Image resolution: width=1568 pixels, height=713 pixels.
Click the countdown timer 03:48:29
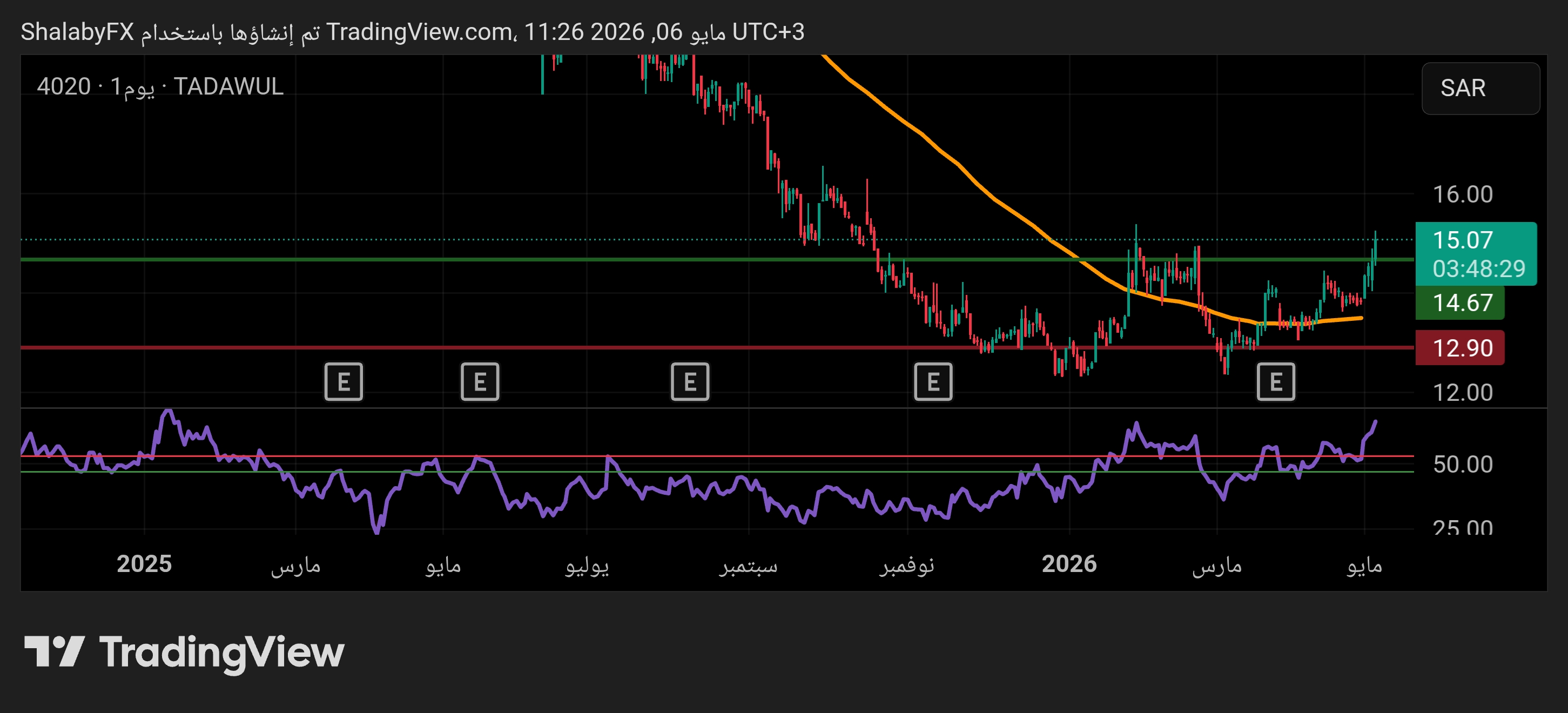click(1478, 268)
